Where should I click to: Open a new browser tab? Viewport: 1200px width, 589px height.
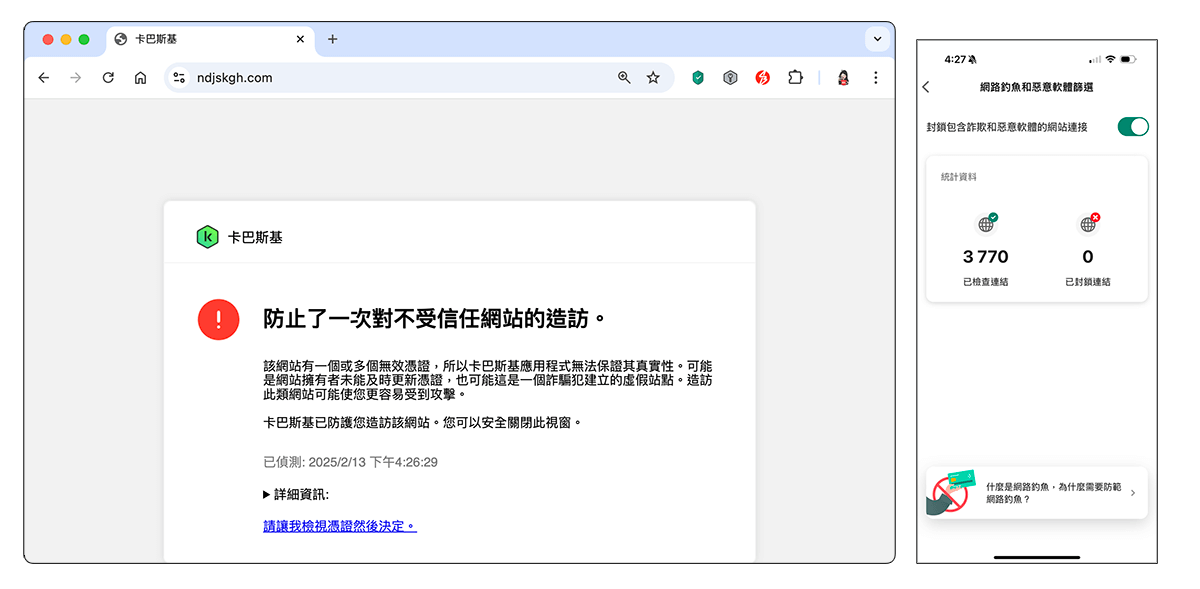(333, 39)
